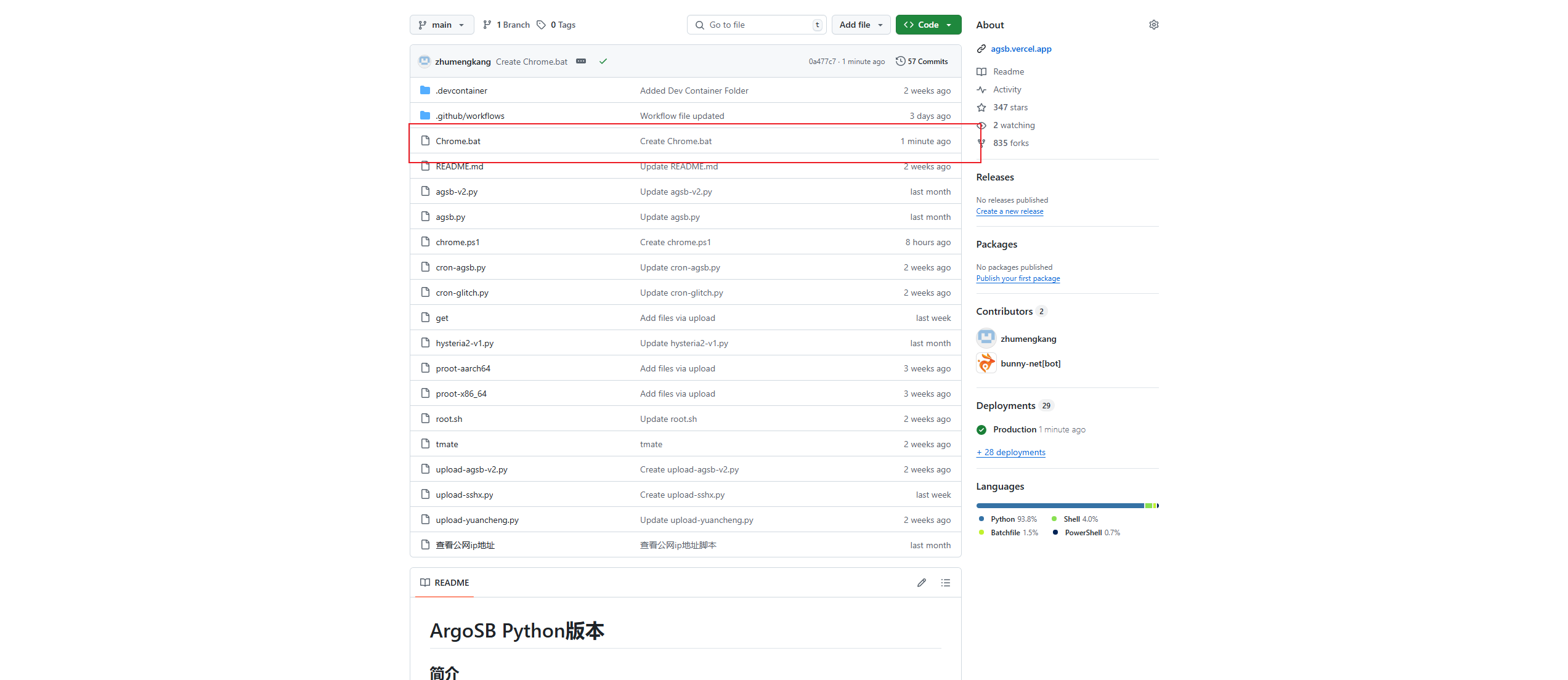This screenshot has height=680, width=1568.
Task: Click the search magnifier in Go to file
Action: [x=700, y=25]
